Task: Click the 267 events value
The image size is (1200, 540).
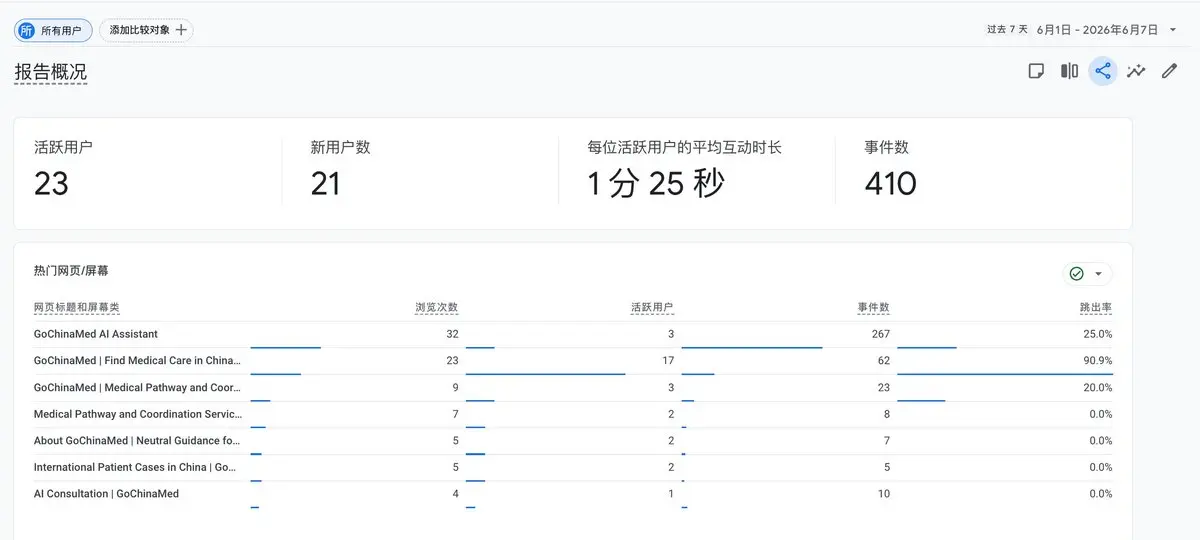Action: [881, 334]
